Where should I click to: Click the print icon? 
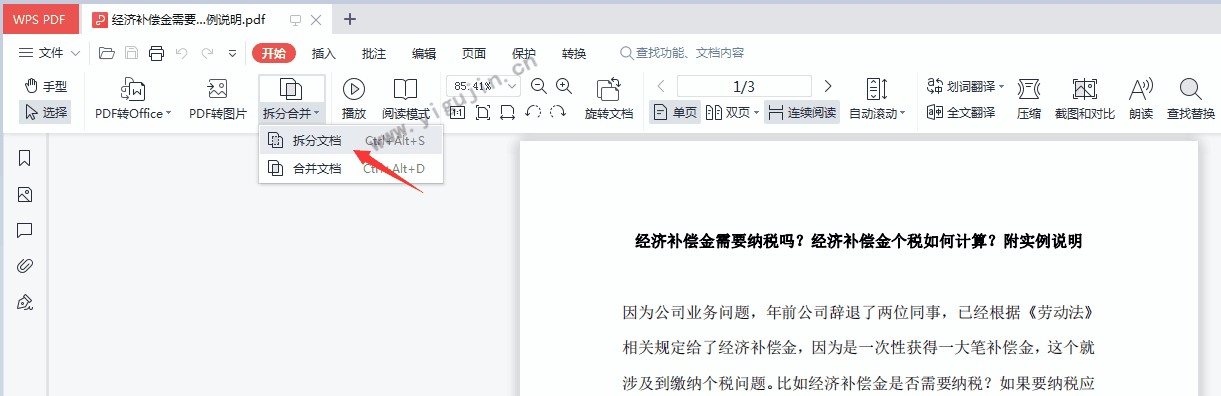click(156, 53)
